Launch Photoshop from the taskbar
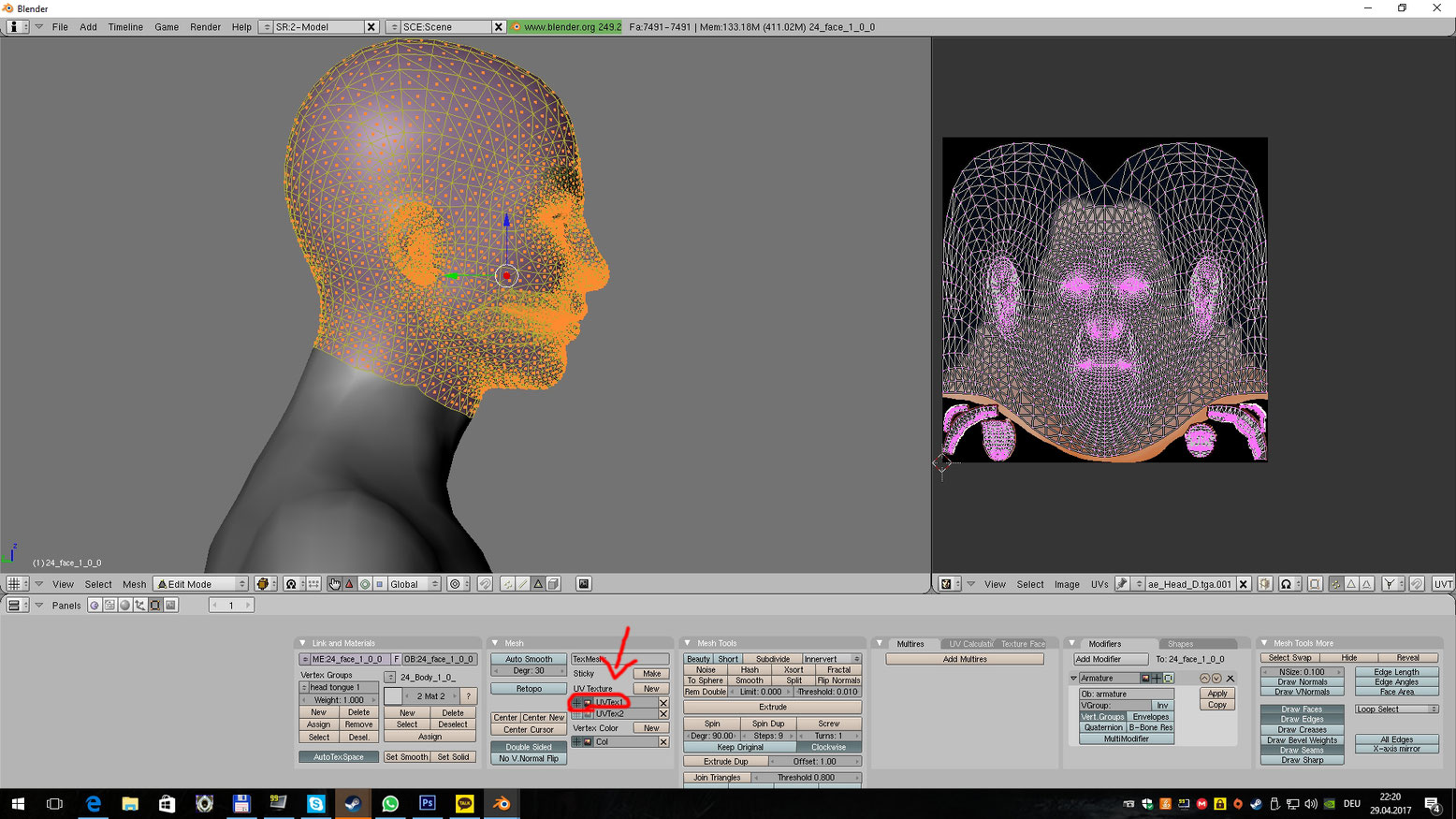Viewport: 1456px width, 819px height. coord(429,803)
